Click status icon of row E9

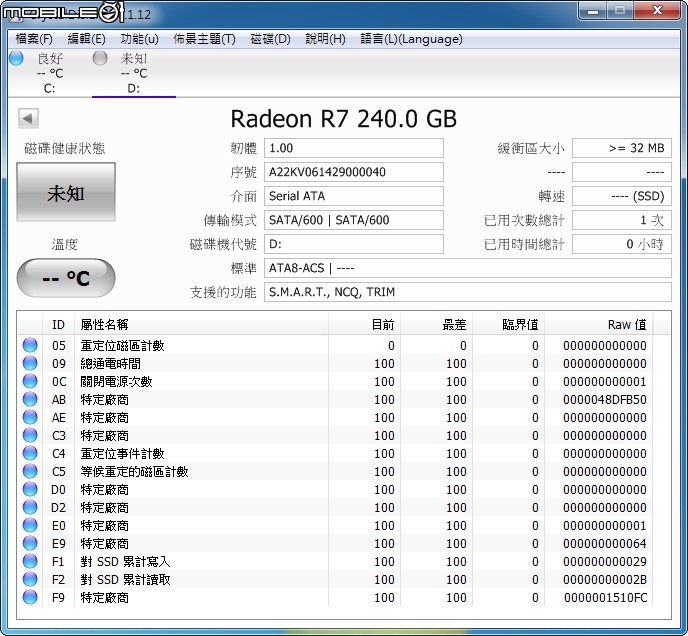[x=30, y=543]
